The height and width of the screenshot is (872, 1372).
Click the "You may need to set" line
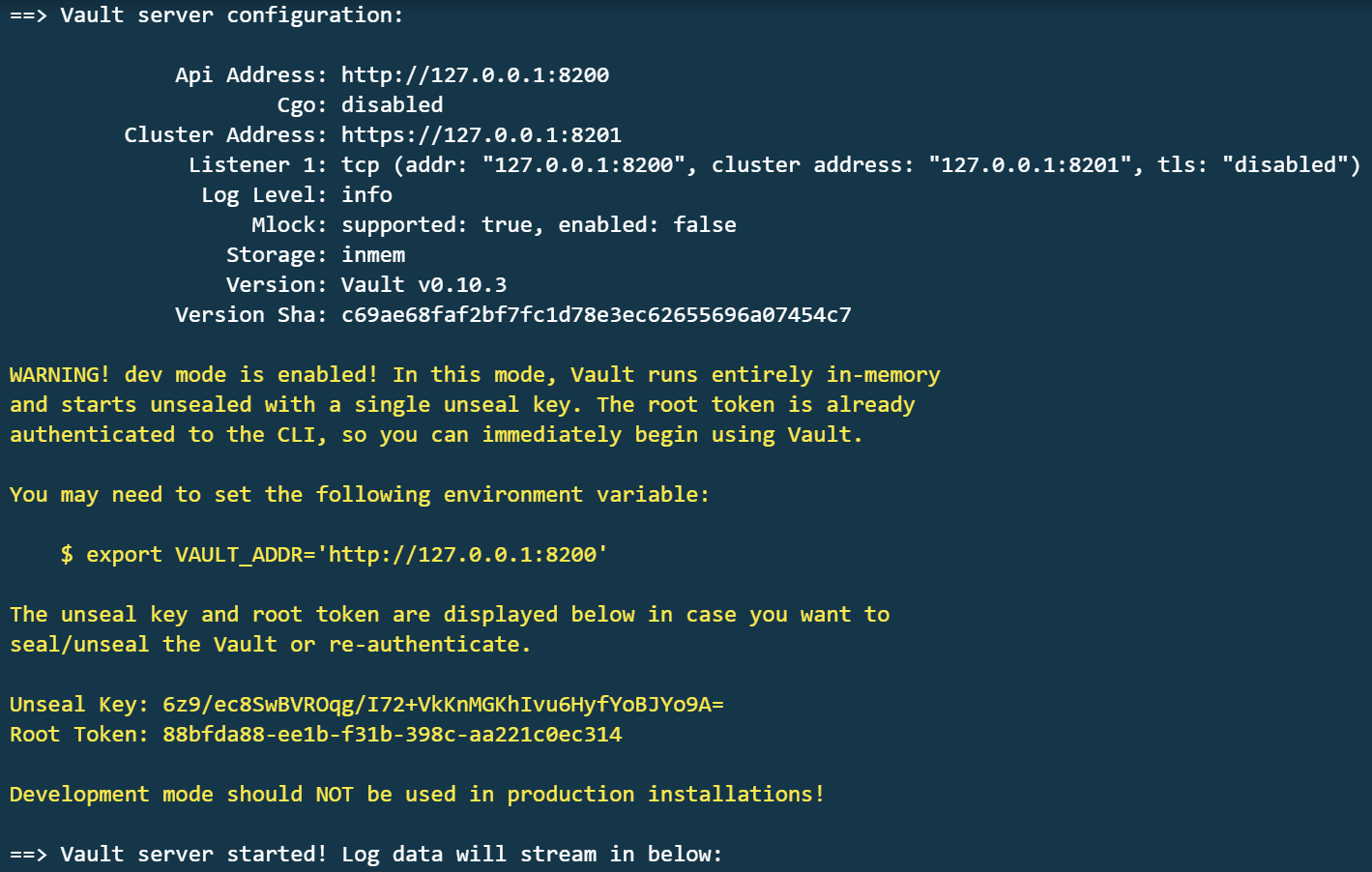pos(359,495)
